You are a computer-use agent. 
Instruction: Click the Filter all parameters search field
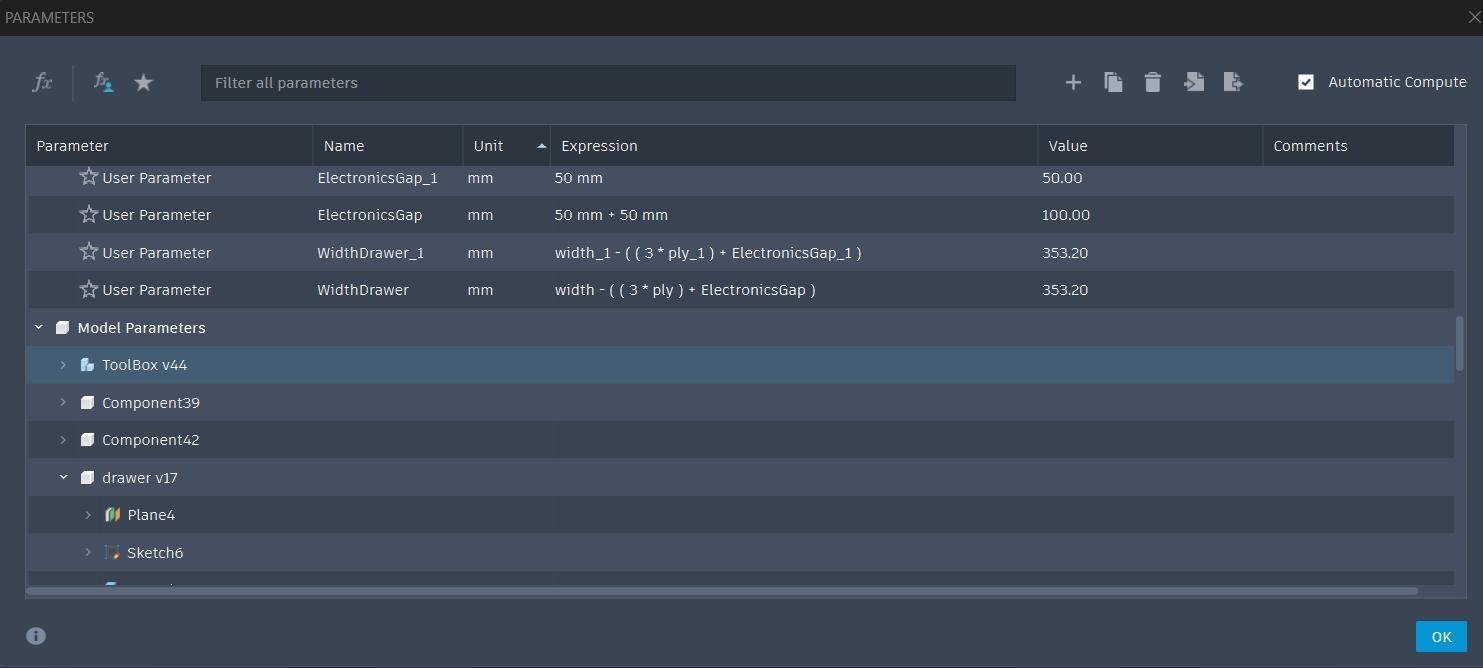point(608,83)
